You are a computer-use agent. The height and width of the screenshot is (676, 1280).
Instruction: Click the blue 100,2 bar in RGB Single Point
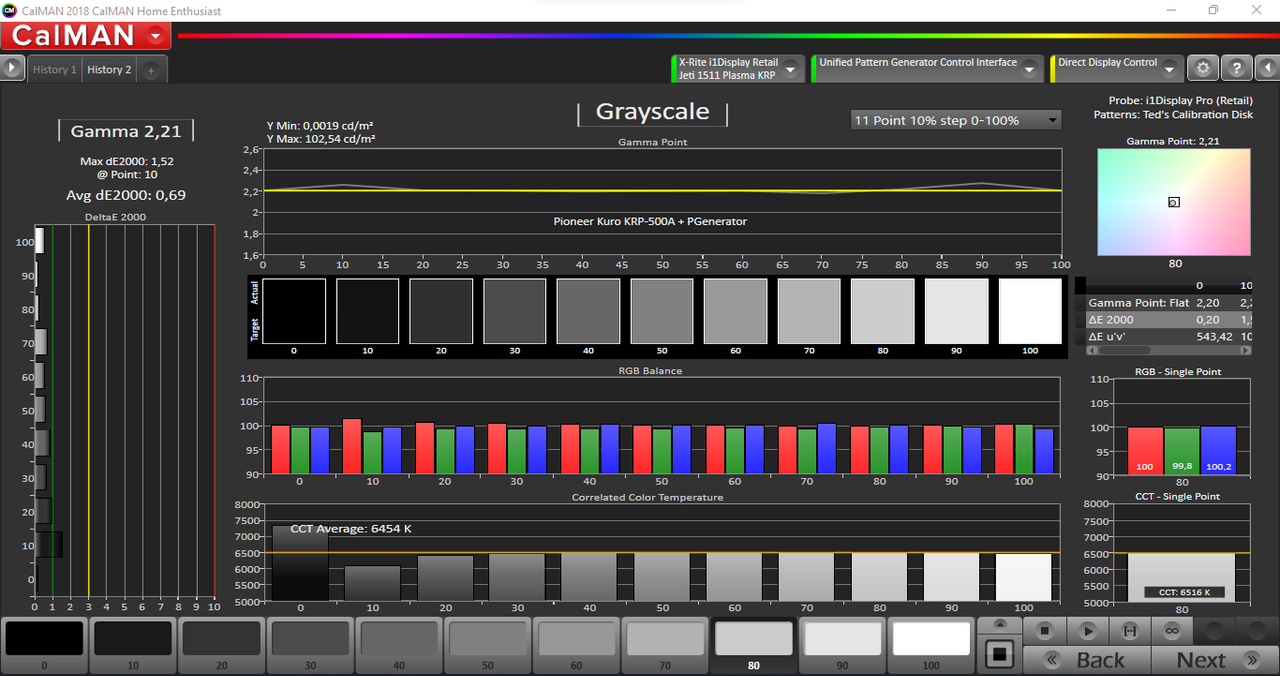1218,450
